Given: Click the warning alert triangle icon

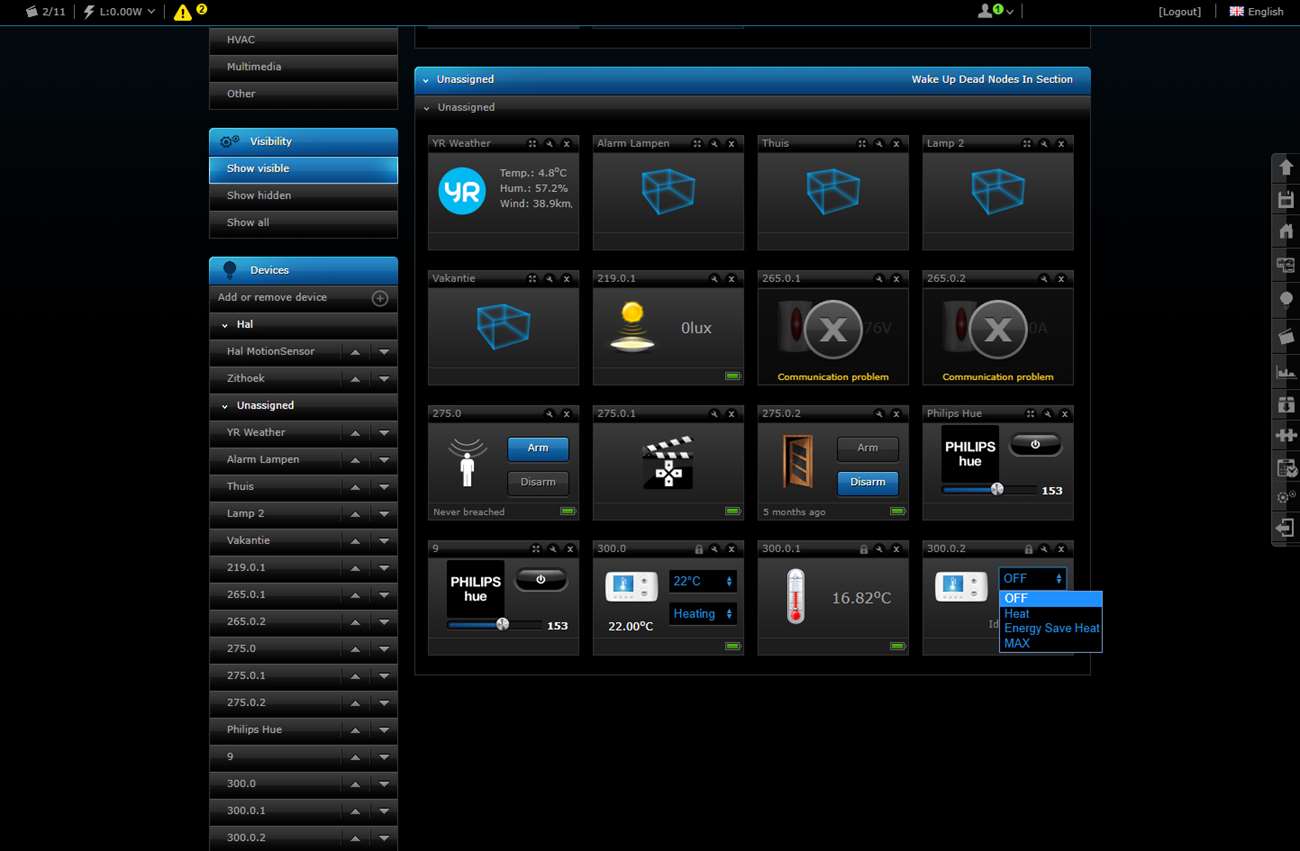Looking at the screenshot, I should [183, 12].
